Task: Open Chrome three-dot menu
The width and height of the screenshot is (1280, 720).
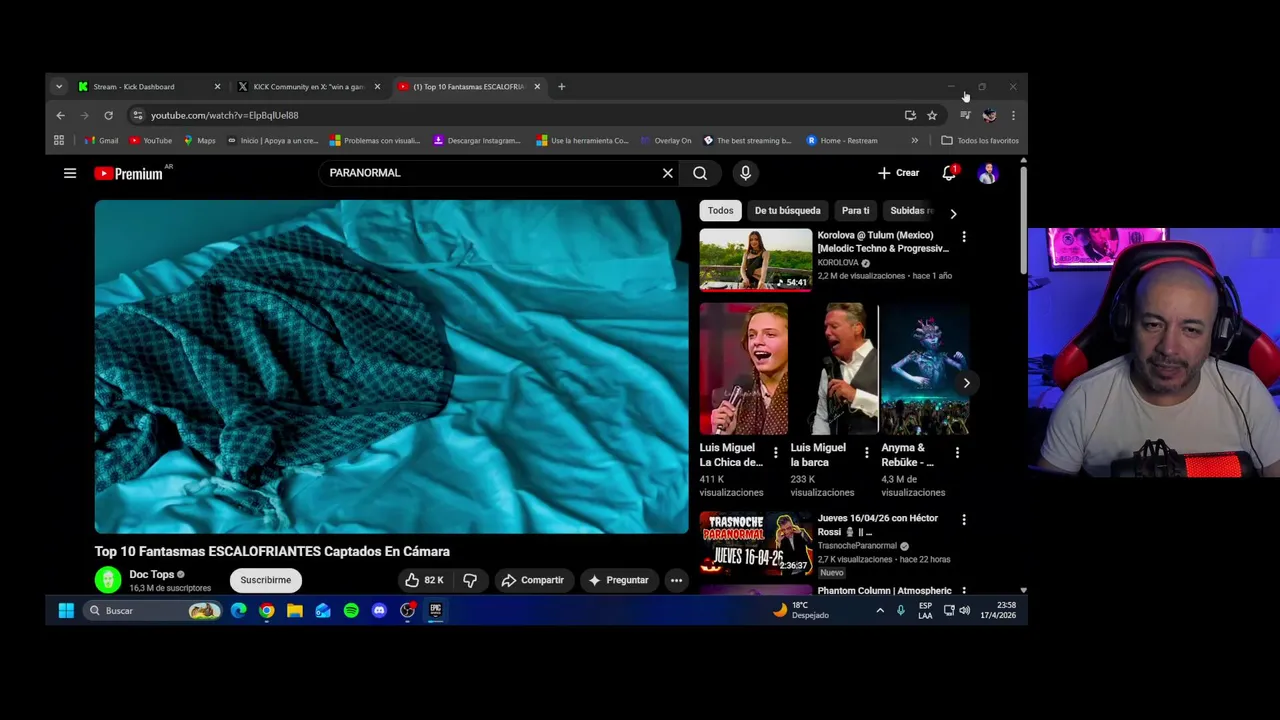Action: pyautogui.click(x=1013, y=115)
